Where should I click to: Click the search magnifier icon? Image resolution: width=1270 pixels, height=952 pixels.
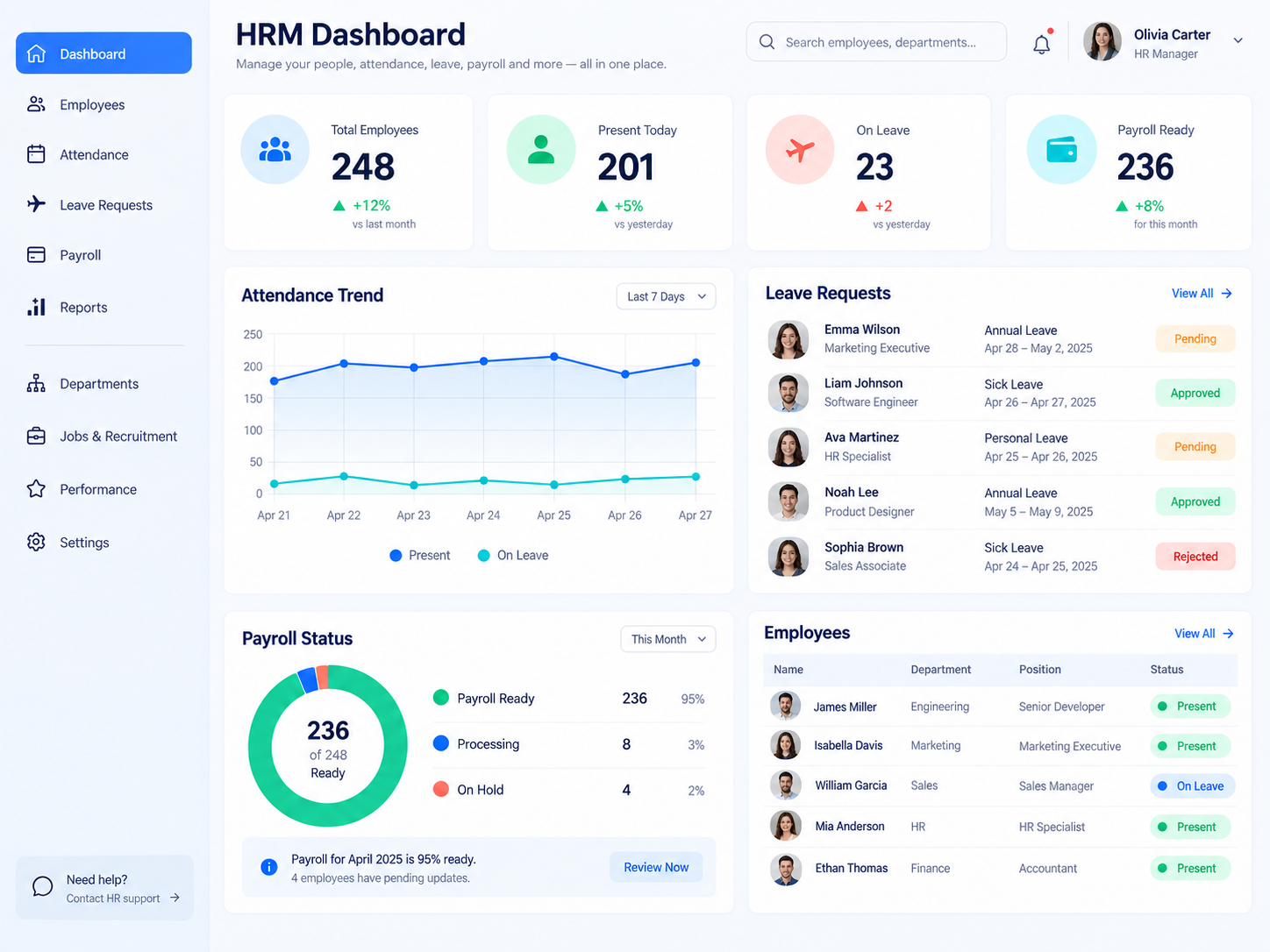(x=767, y=42)
